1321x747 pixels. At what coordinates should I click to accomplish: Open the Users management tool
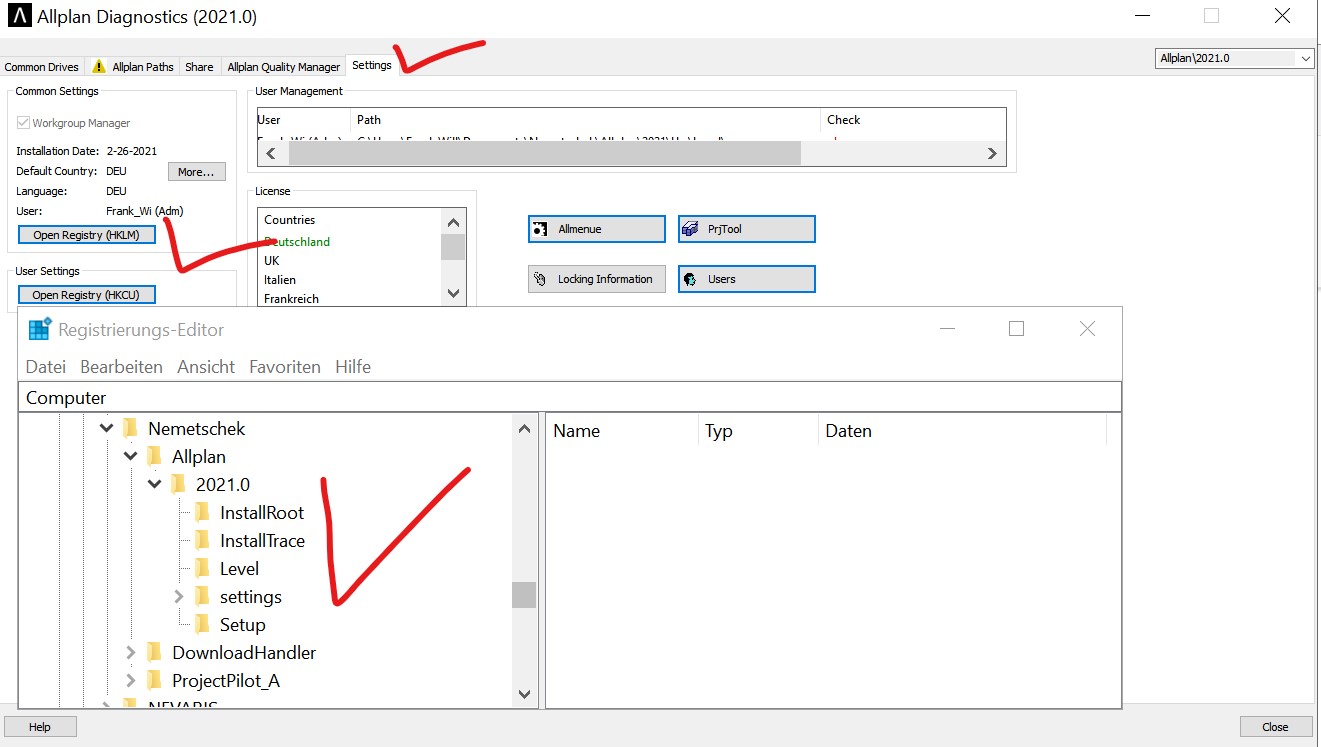click(746, 279)
